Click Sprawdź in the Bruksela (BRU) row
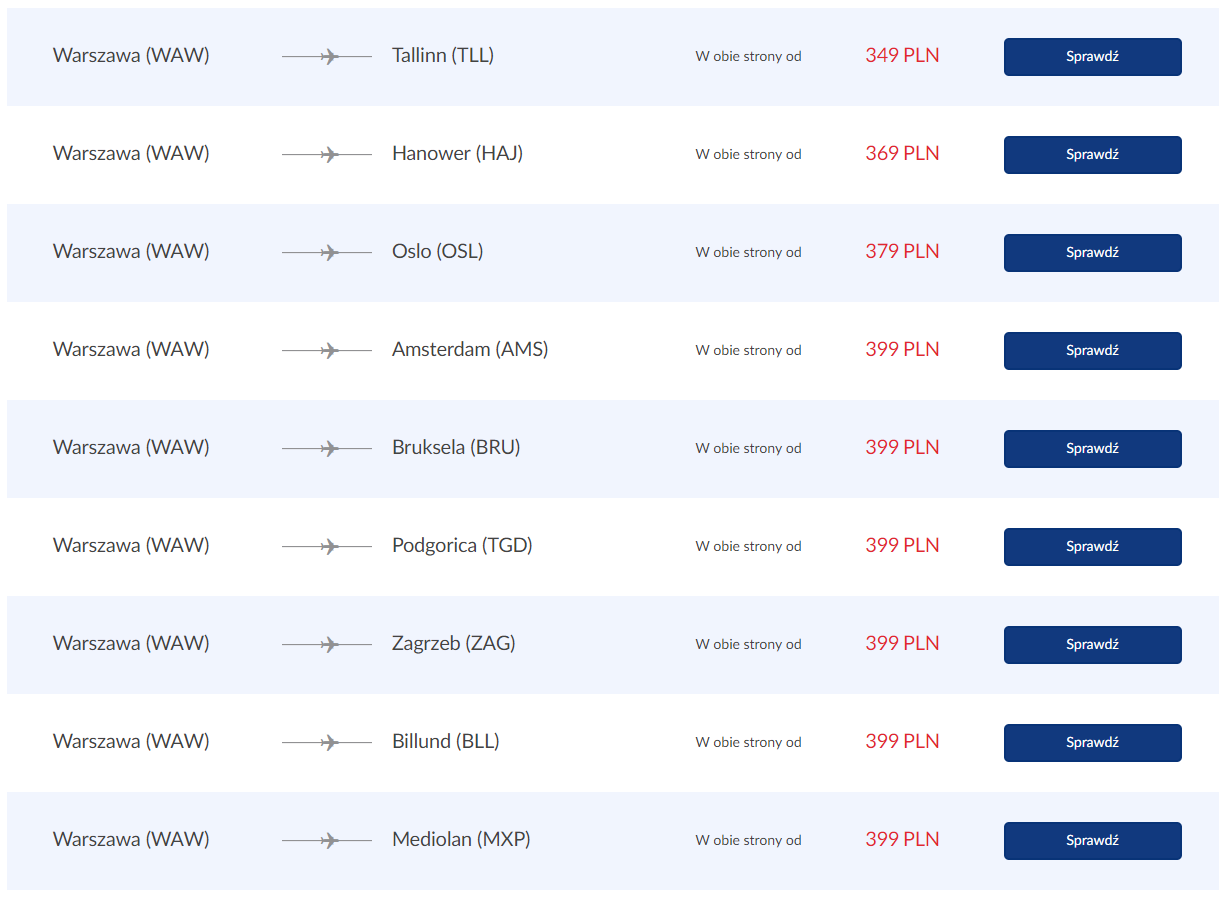1231x899 pixels. click(1092, 449)
